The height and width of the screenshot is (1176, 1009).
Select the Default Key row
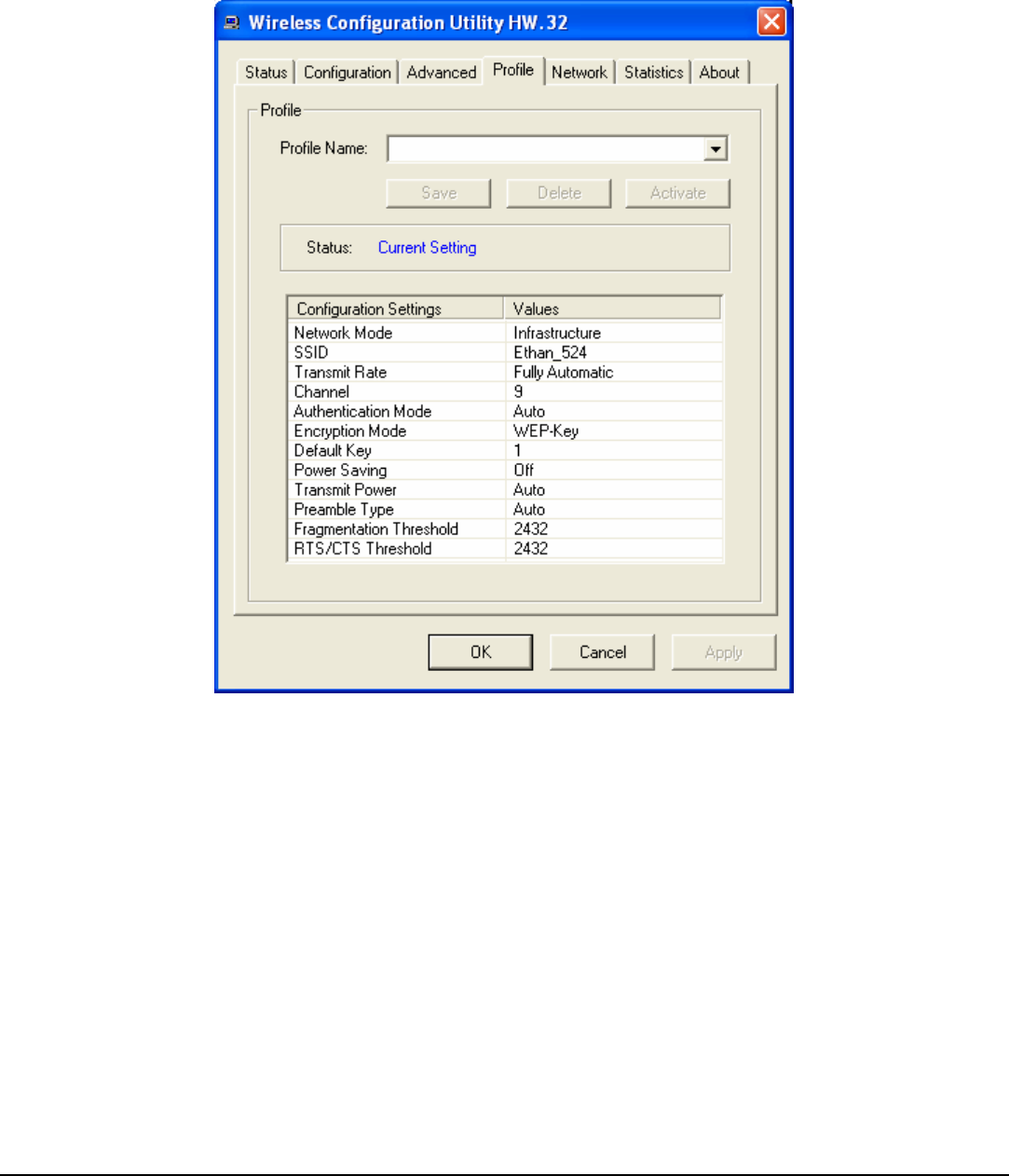pyautogui.click(x=506, y=450)
